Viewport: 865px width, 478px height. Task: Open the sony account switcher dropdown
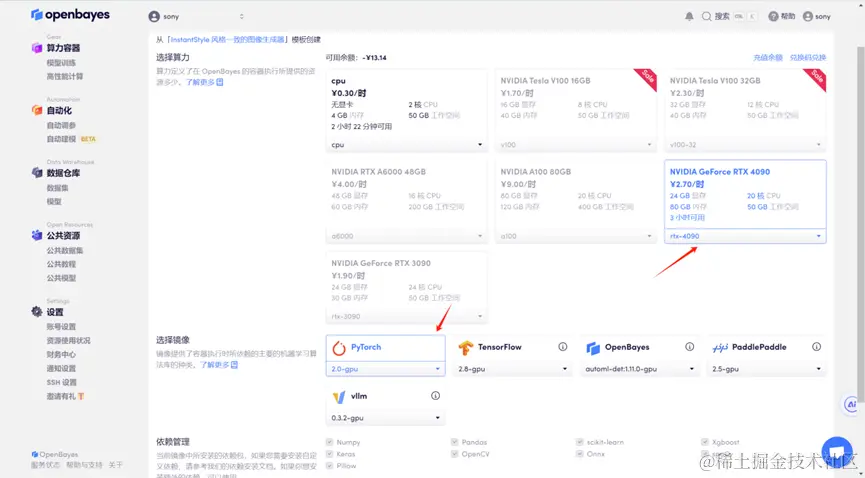click(x=196, y=17)
